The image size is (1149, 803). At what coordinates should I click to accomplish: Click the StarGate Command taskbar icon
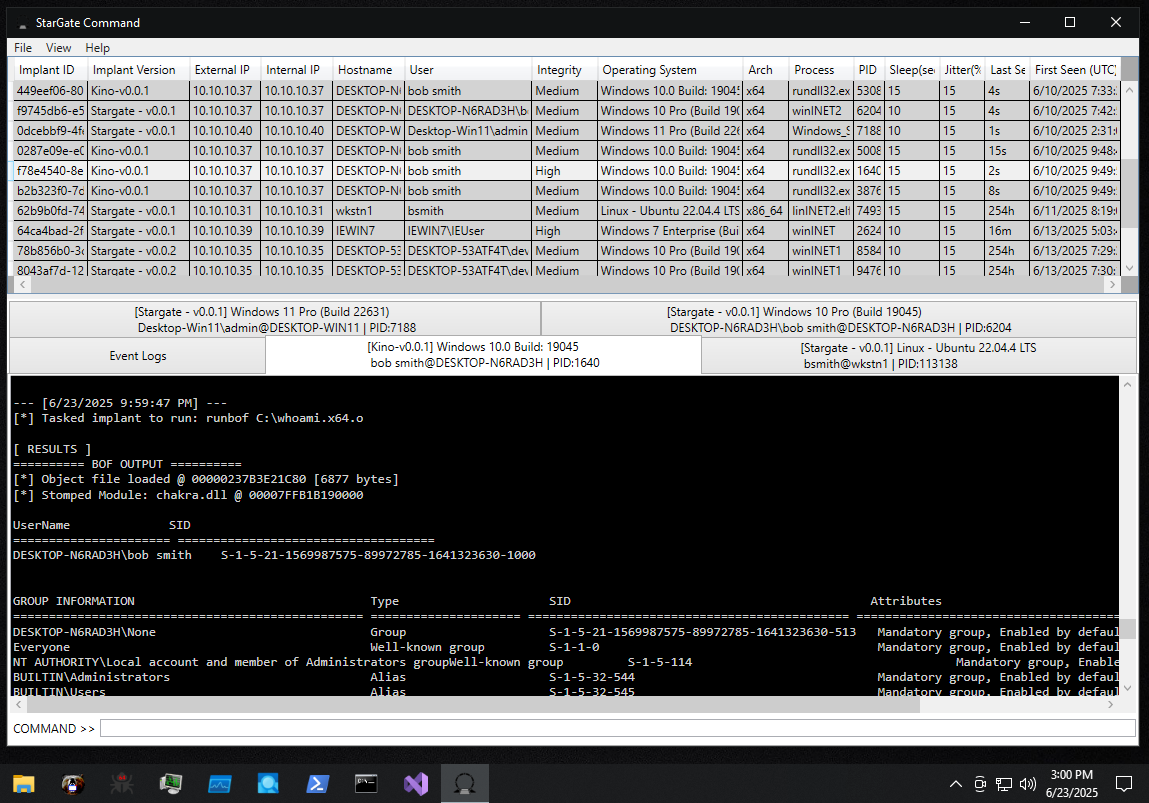465,784
